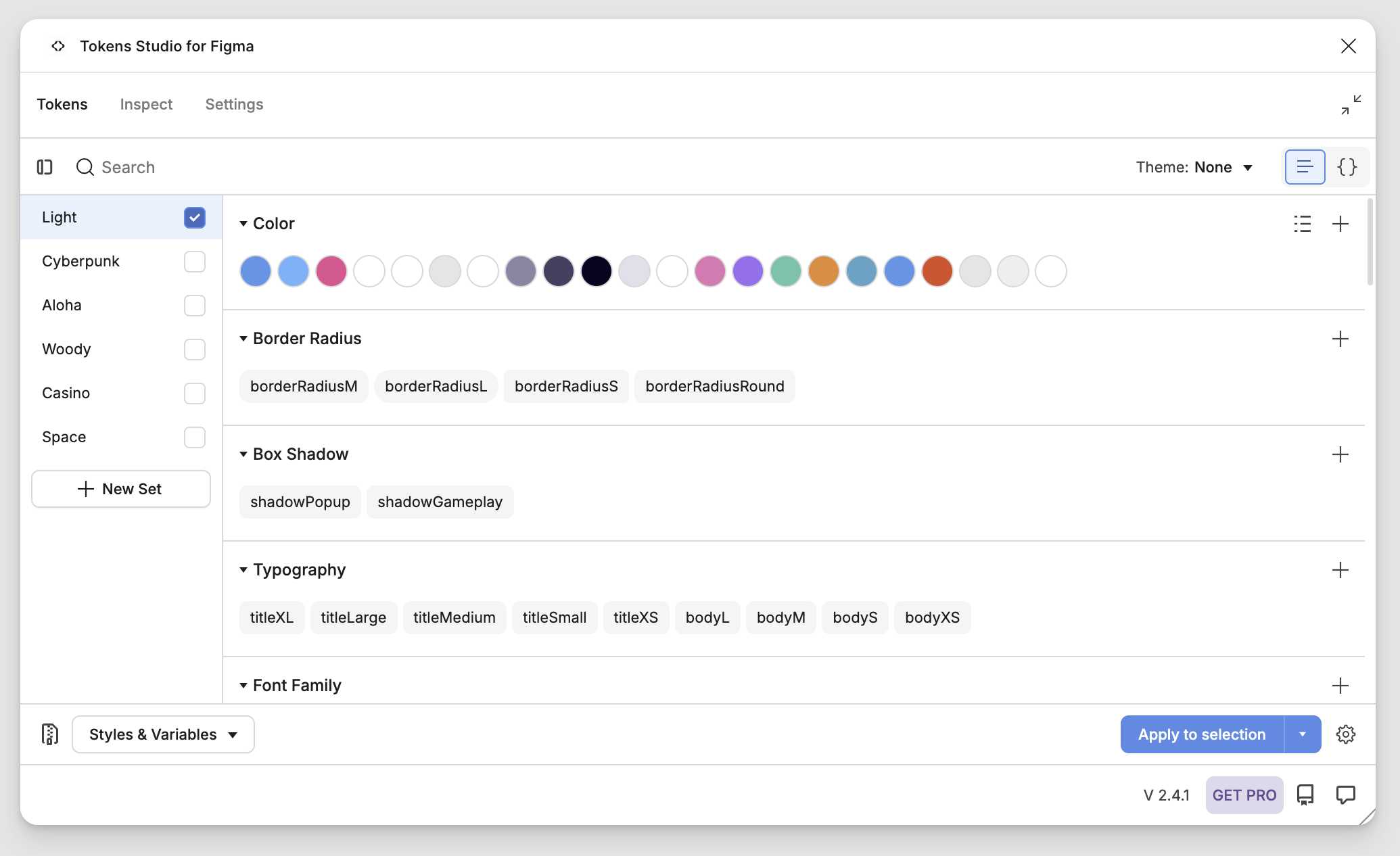Select the orange color swatch

click(824, 272)
